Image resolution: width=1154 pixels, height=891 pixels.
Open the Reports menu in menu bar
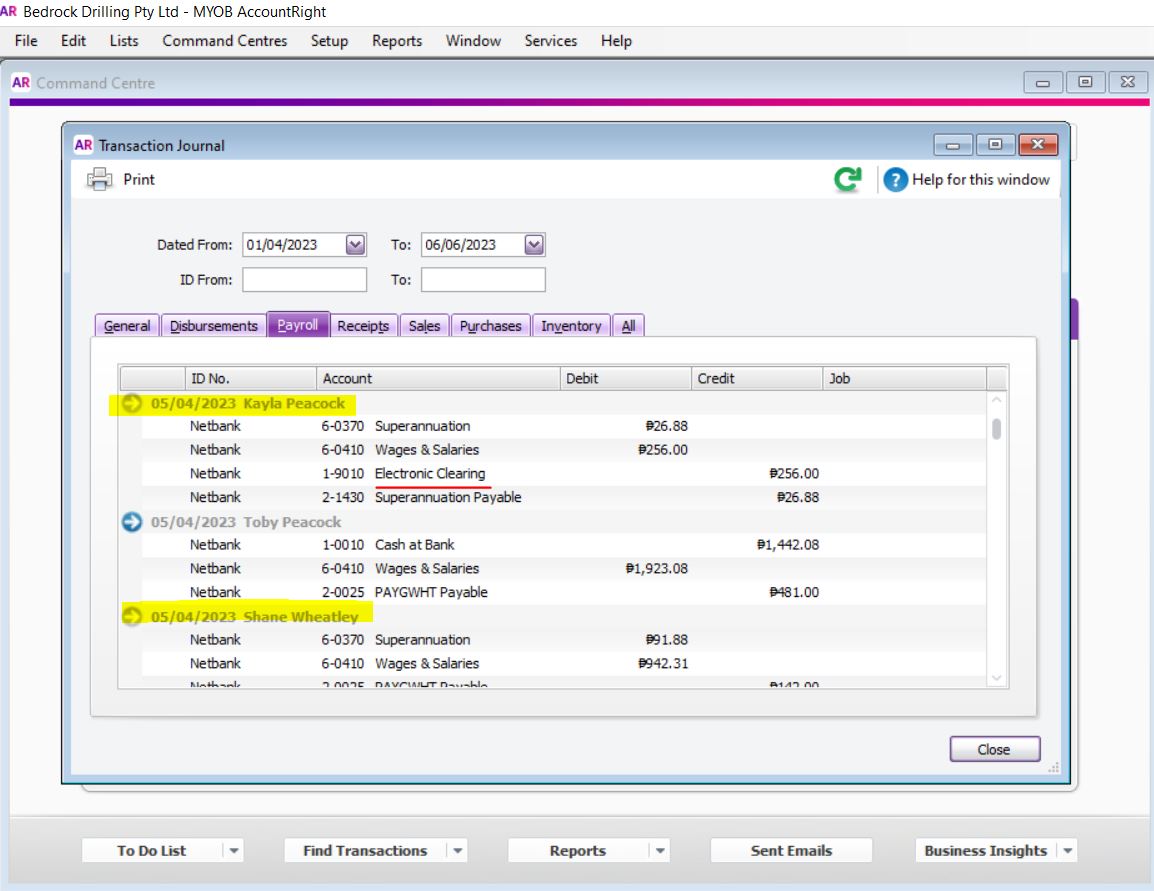click(x=397, y=40)
